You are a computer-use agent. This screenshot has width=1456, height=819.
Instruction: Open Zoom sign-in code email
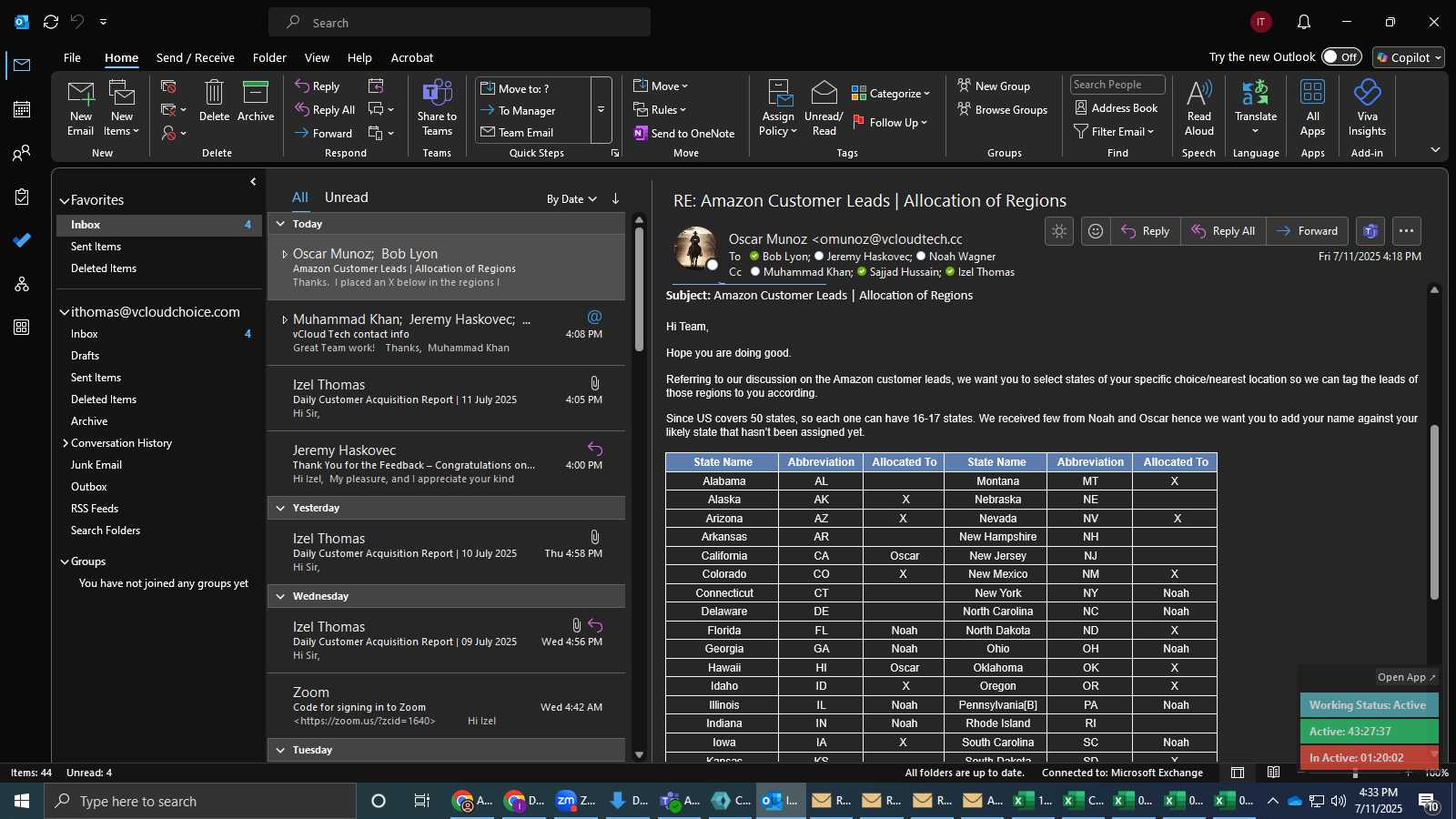[446, 706]
